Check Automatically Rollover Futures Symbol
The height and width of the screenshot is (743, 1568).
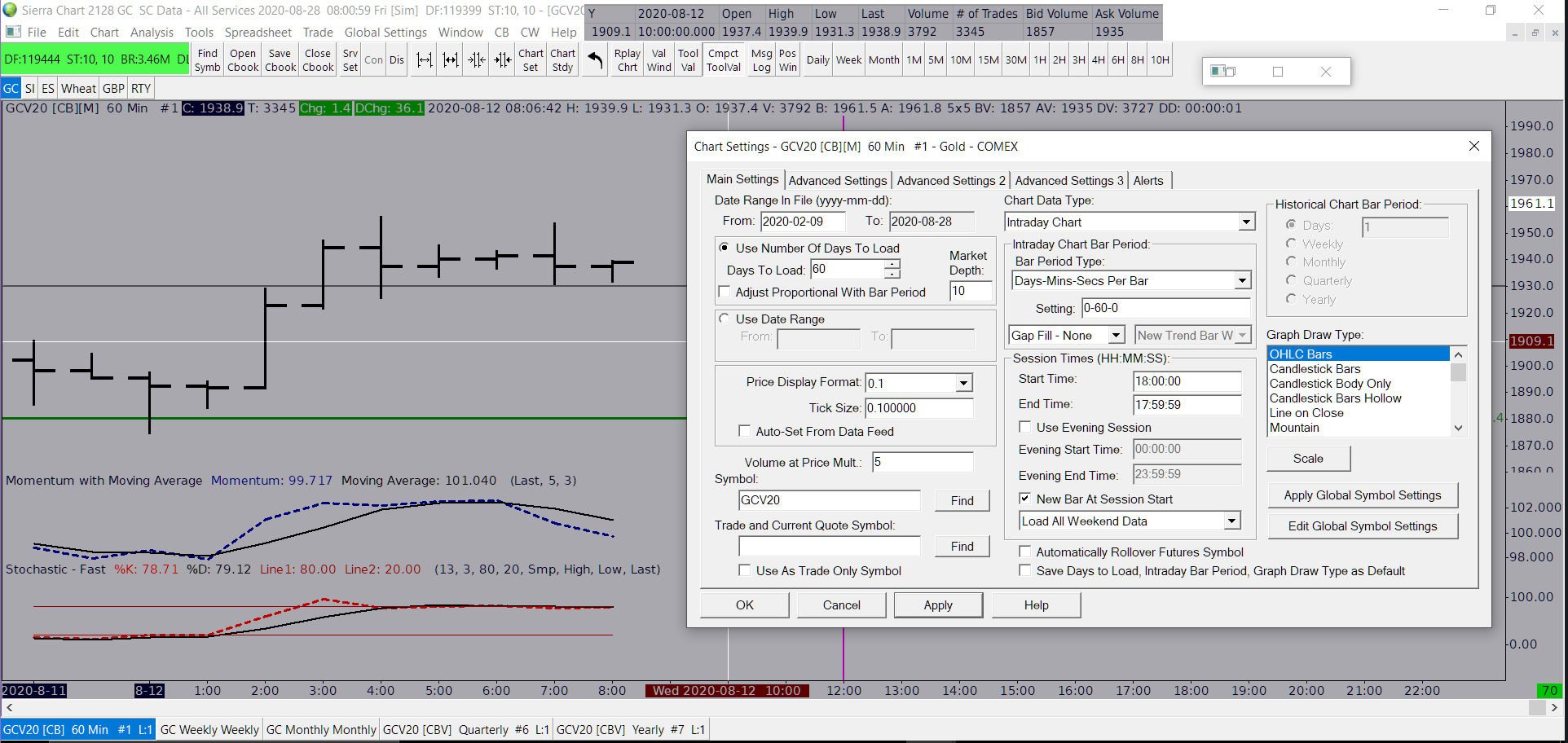point(1025,552)
